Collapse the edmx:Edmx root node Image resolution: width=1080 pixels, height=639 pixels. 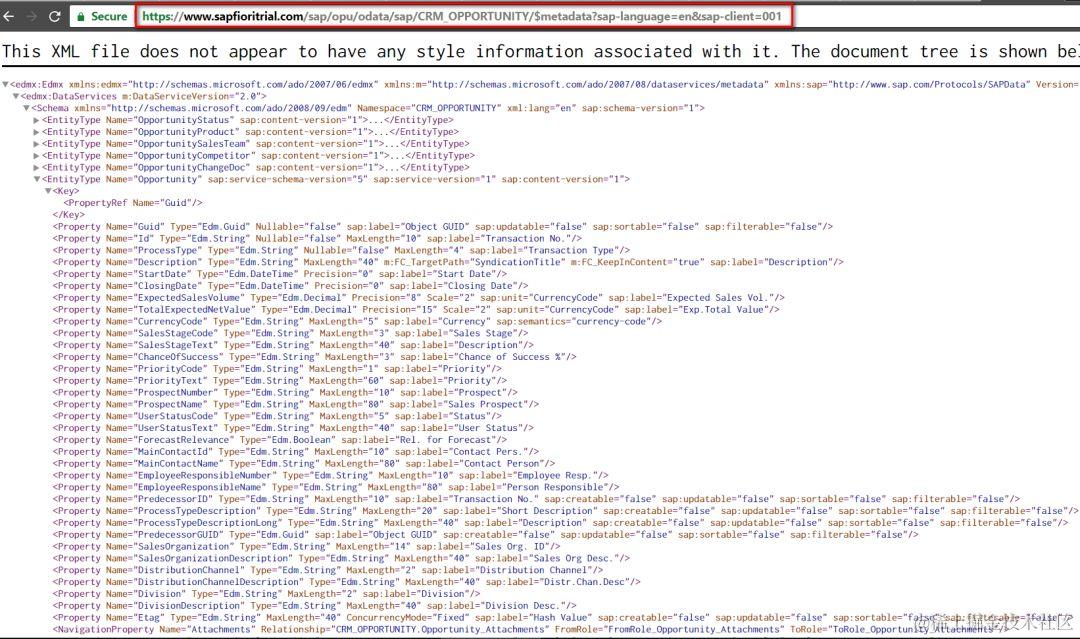(x=6, y=85)
